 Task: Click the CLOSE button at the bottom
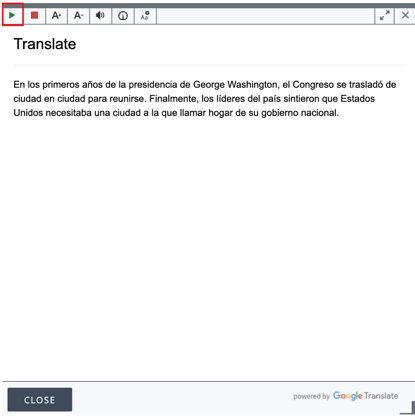pyautogui.click(x=40, y=399)
